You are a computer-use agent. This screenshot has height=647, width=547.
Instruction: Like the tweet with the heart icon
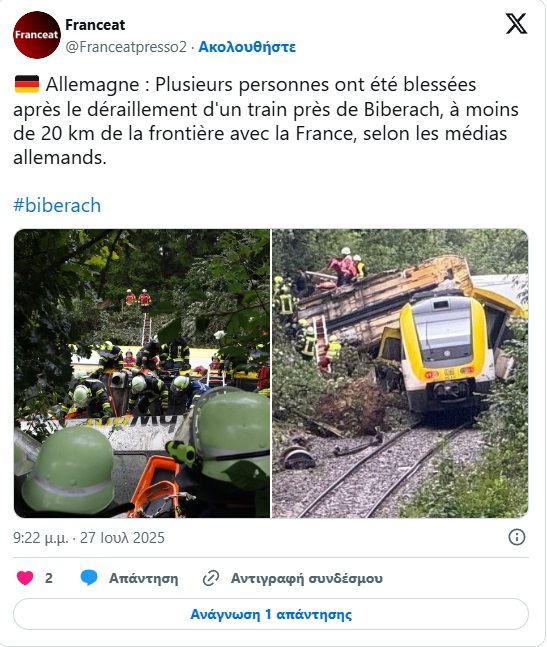click(25, 578)
